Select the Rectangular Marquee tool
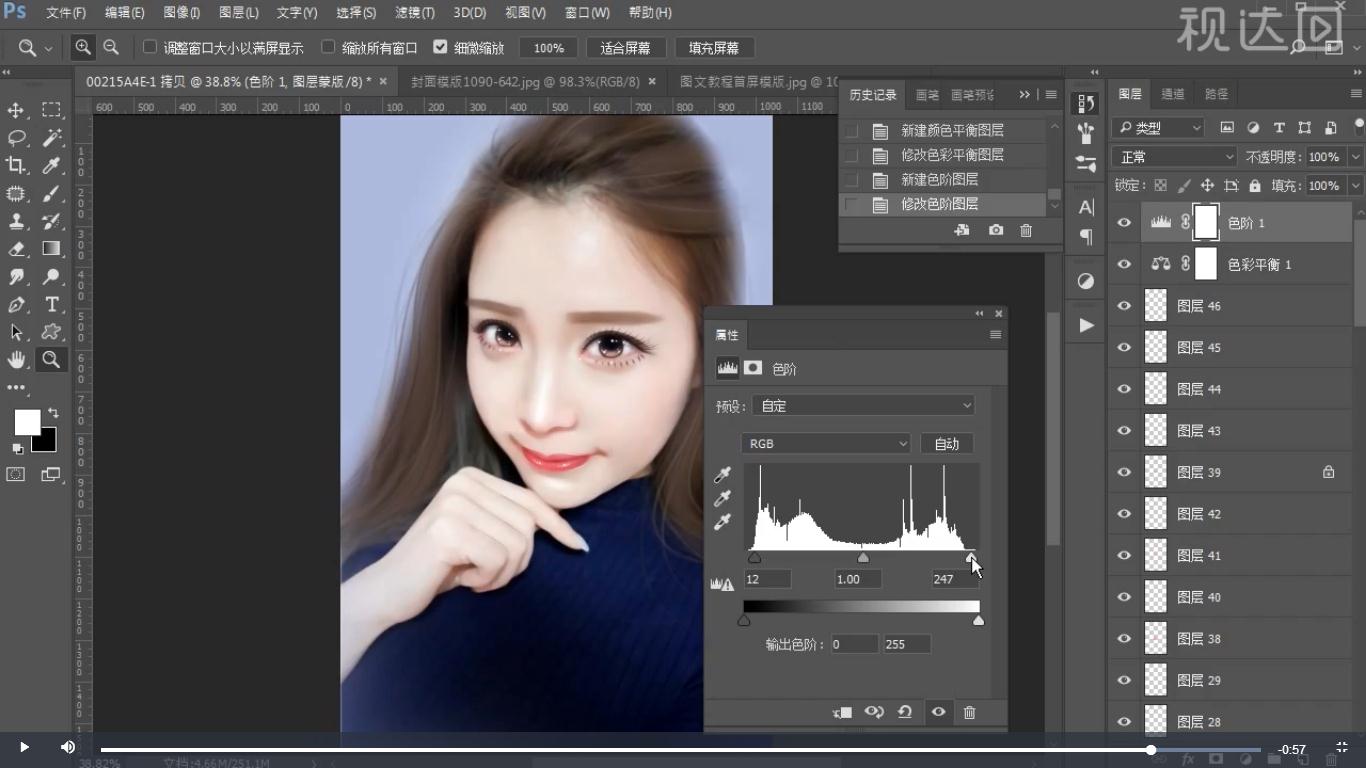 pos(51,110)
